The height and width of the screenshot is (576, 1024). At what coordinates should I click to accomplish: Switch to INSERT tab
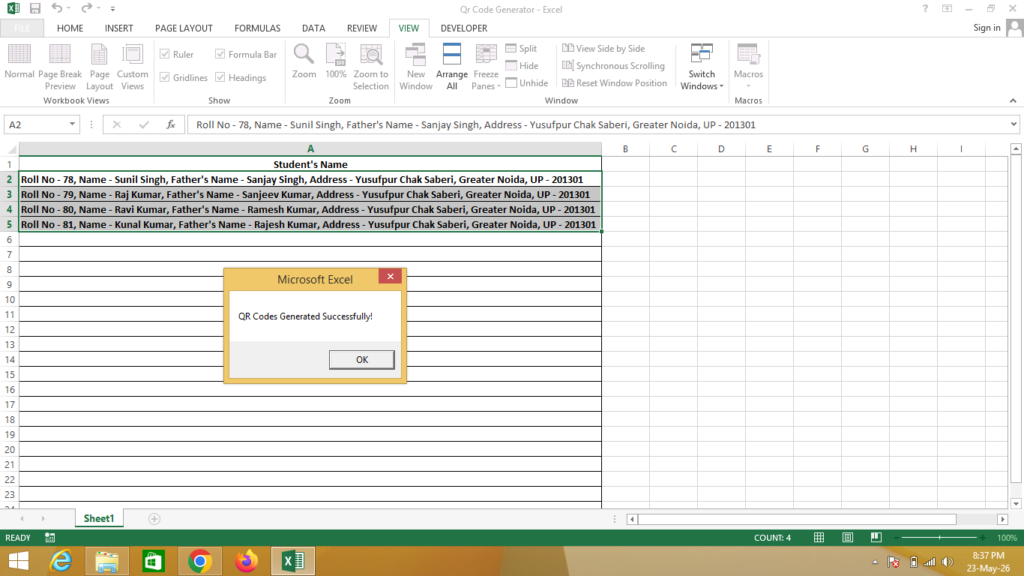tap(119, 28)
